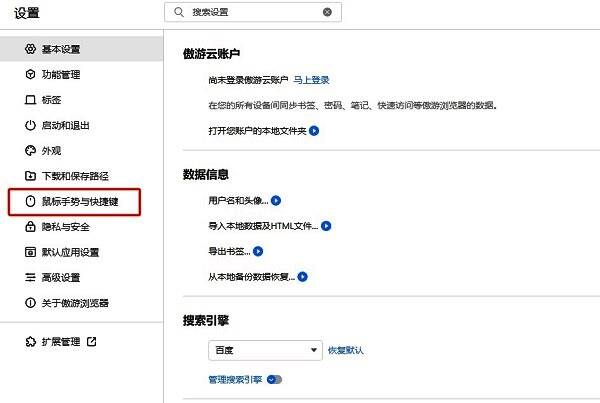Image resolution: width=600 pixels, height=403 pixels.
Task: Focus the 搜索设置 search input
Action: [254, 12]
